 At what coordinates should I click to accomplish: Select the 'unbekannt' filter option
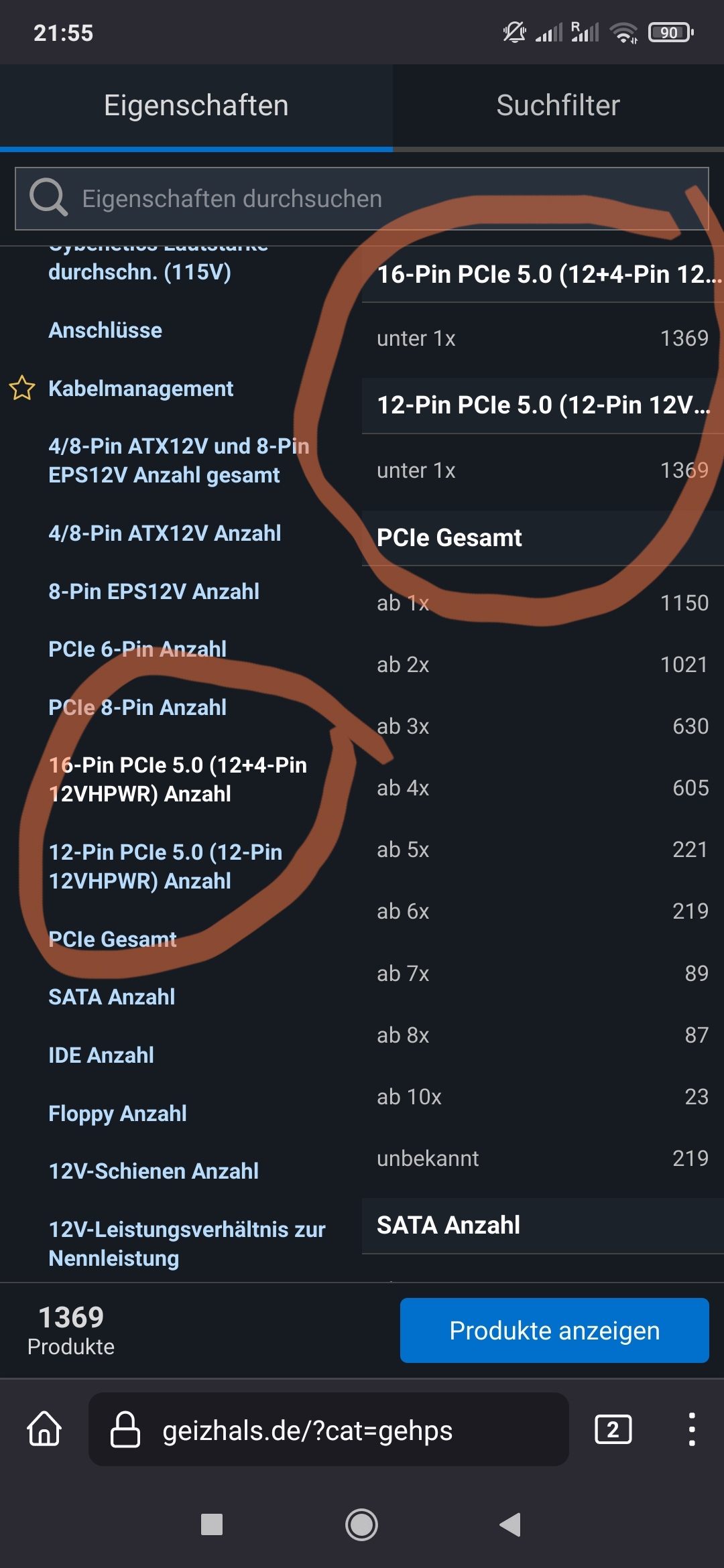tap(542, 1159)
